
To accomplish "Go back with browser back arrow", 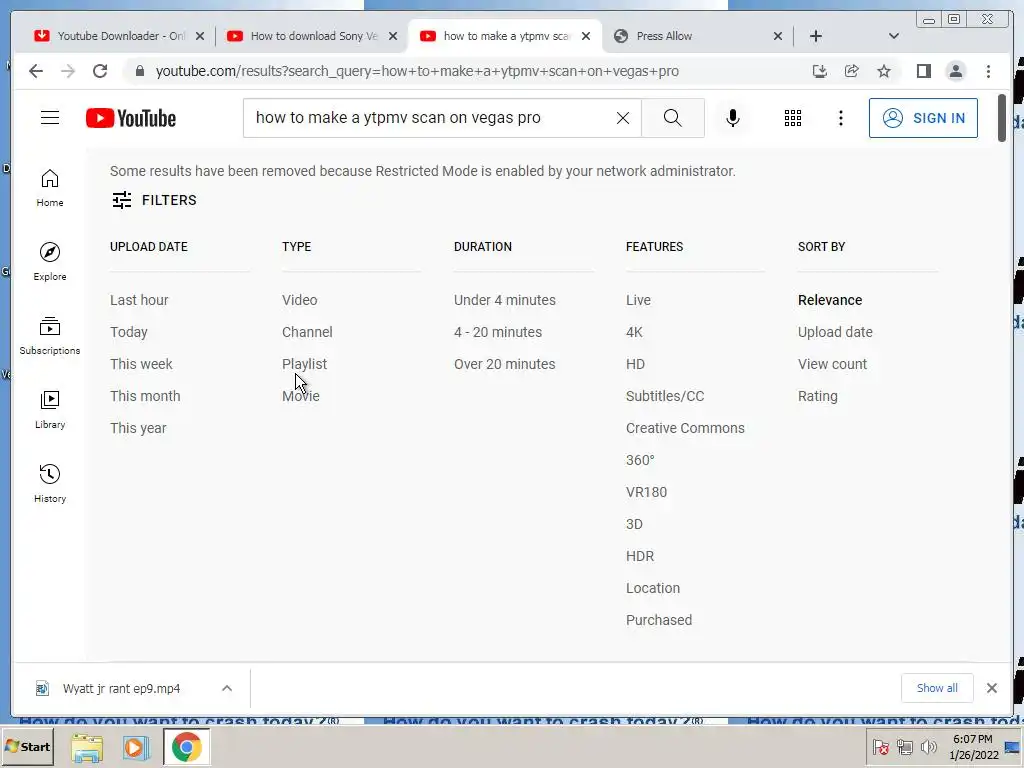I will (36, 71).
